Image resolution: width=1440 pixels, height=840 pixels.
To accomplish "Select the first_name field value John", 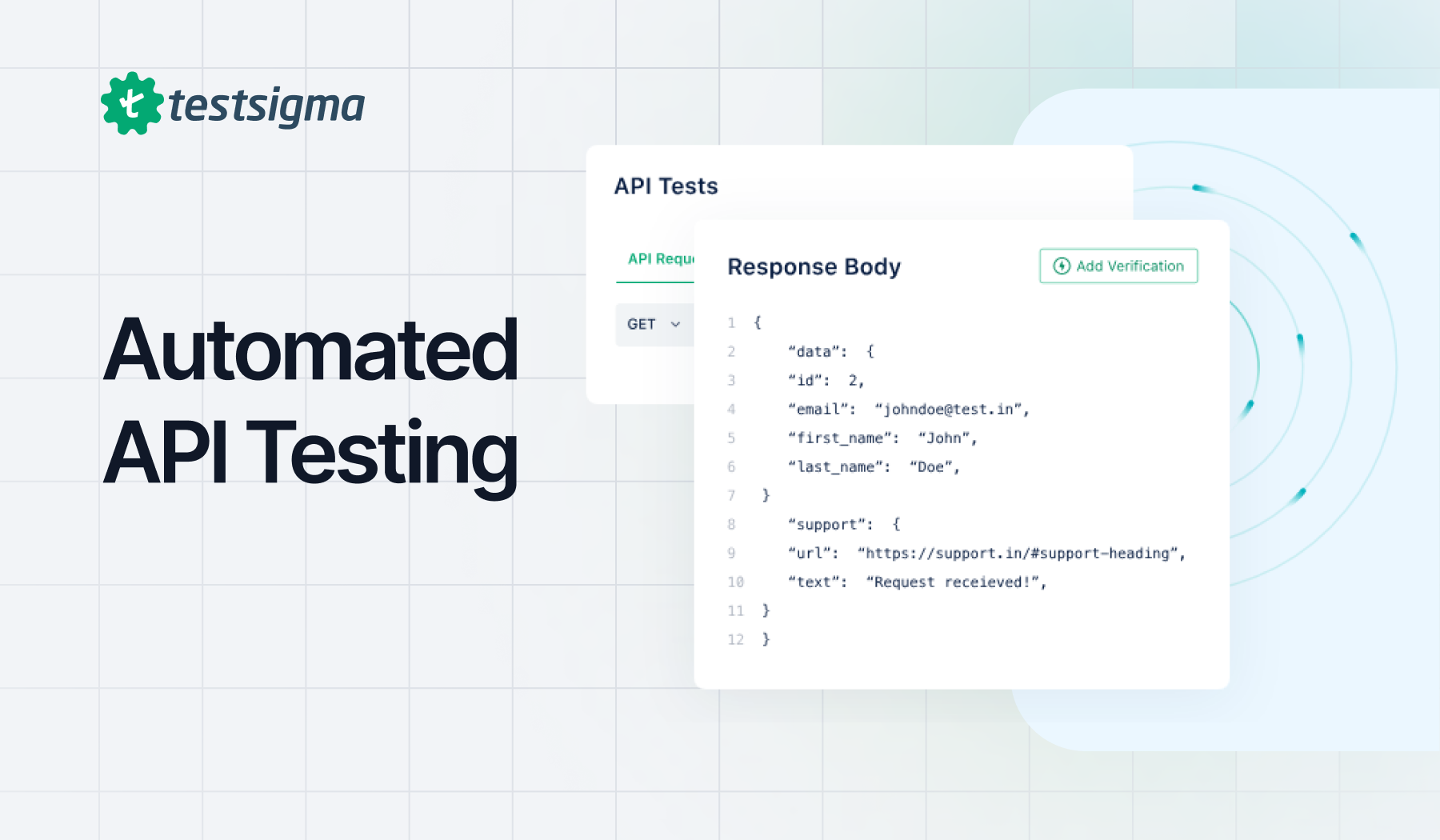I will [946, 438].
